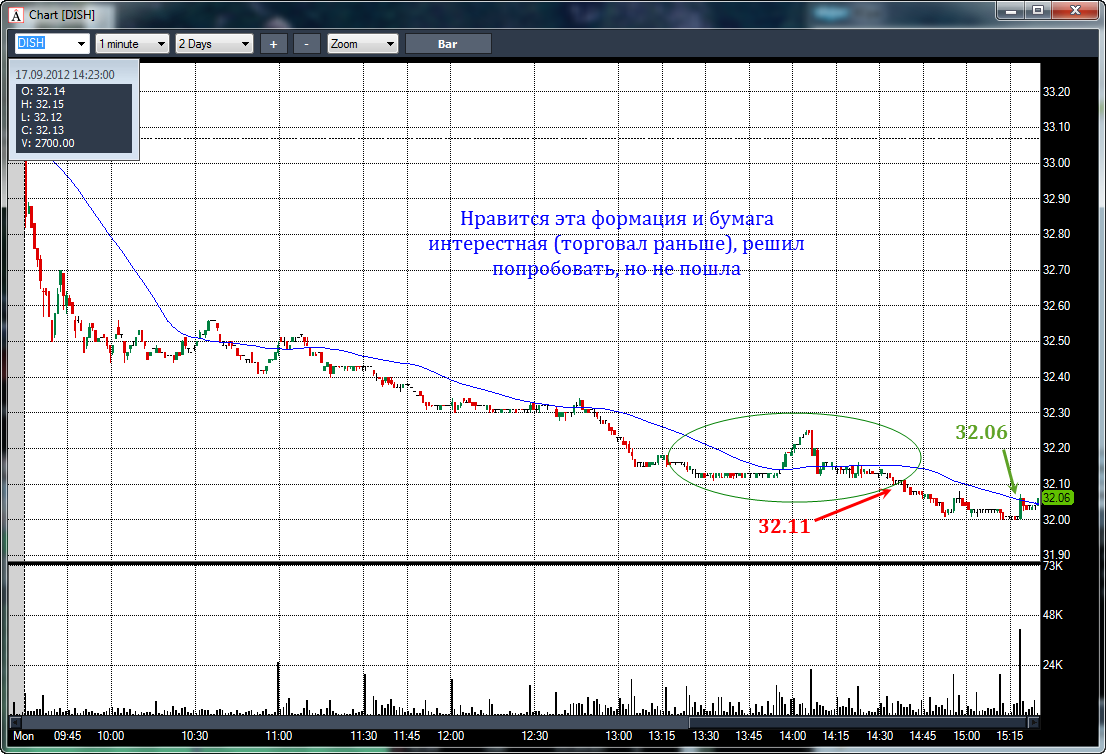Close the Chart [DISH] window
1106x754 pixels.
[x=1075, y=11]
